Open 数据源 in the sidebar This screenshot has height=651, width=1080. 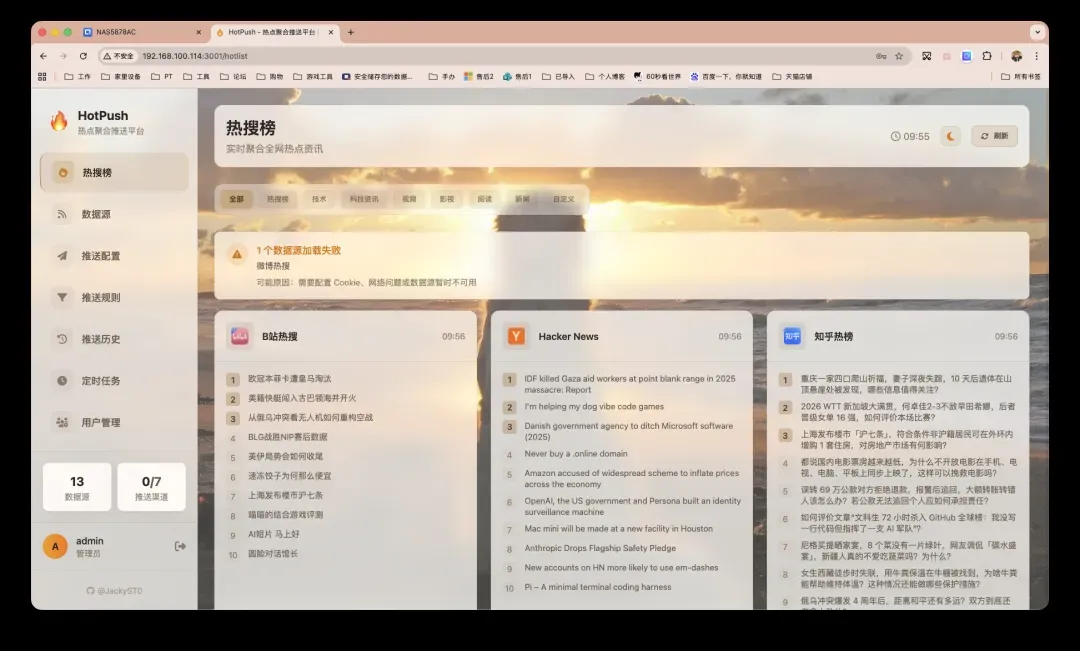pos(95,214)
